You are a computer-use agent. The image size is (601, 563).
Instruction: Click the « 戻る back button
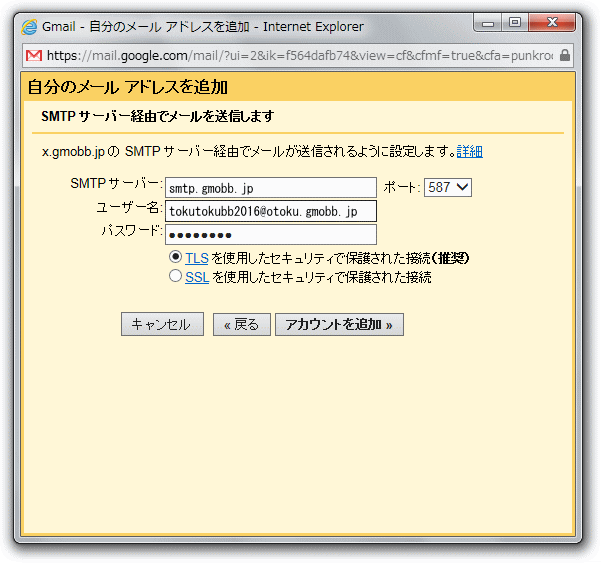(x=241, y=325)
